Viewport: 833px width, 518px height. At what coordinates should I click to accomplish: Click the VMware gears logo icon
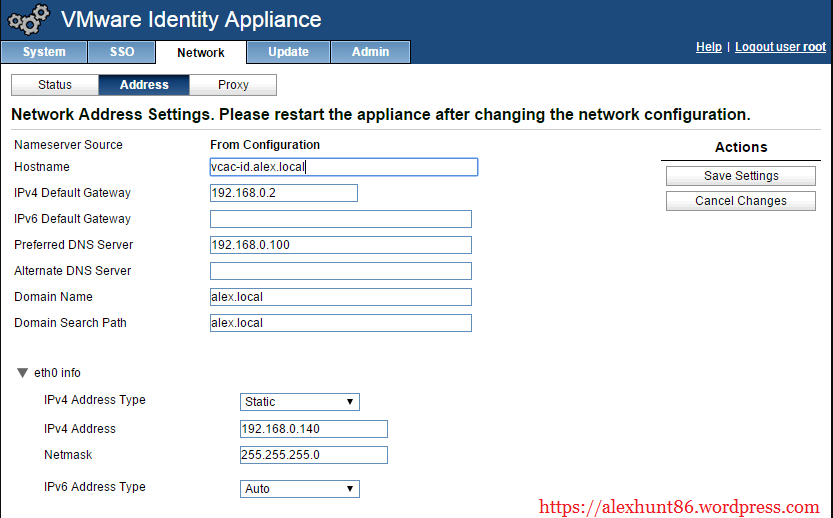click(x=28, y=20)
